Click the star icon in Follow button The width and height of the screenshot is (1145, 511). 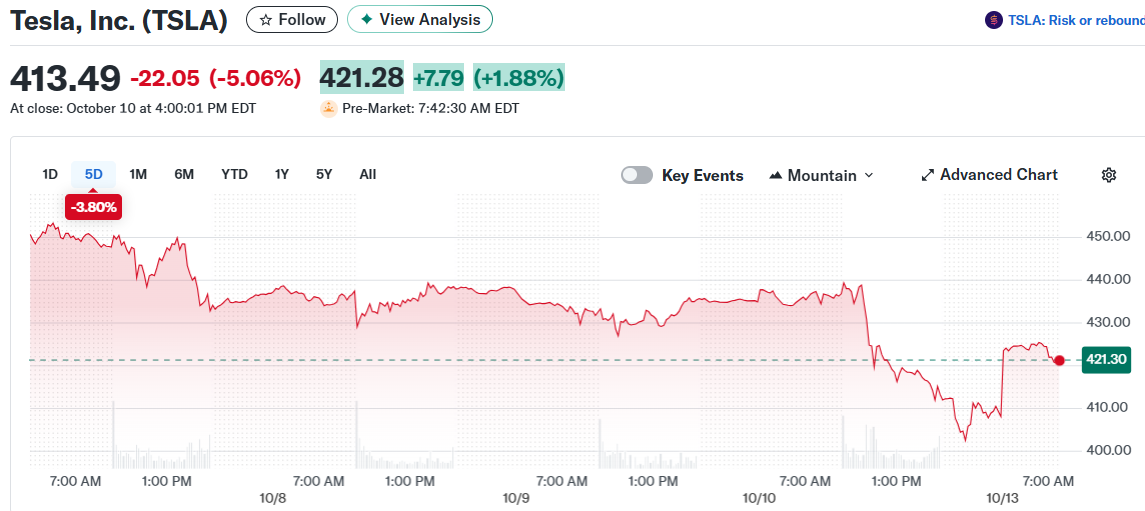[x=265, y=20]
